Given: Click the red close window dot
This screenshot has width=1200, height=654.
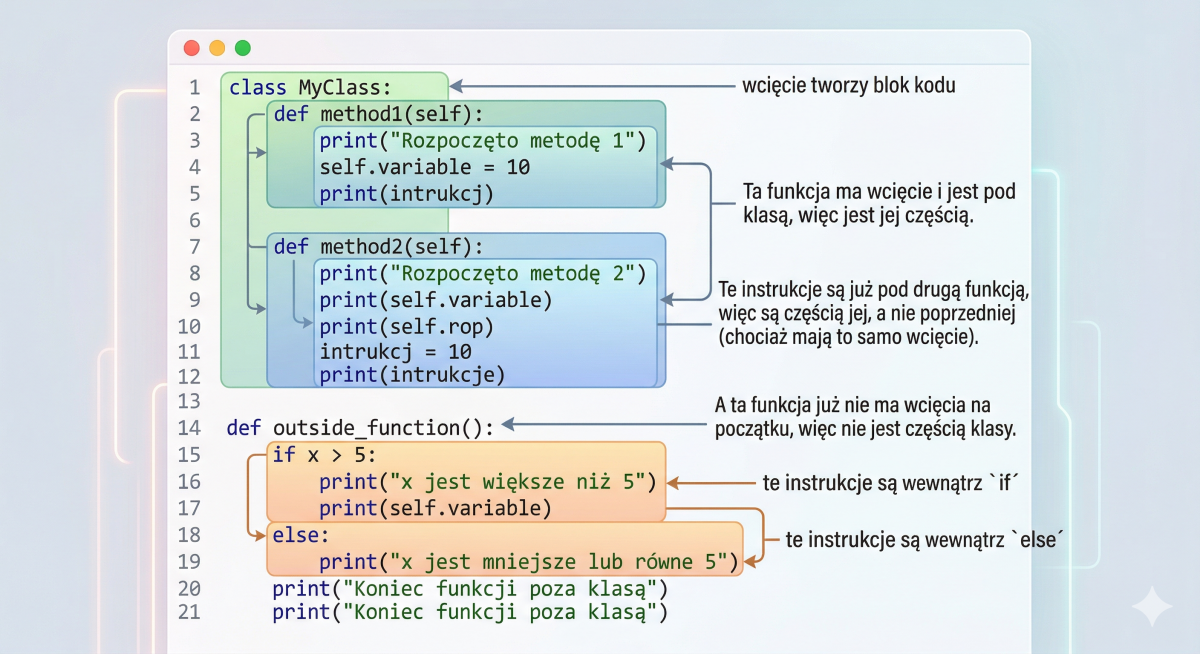Looking at the screenshot, I should click(192, 48).
